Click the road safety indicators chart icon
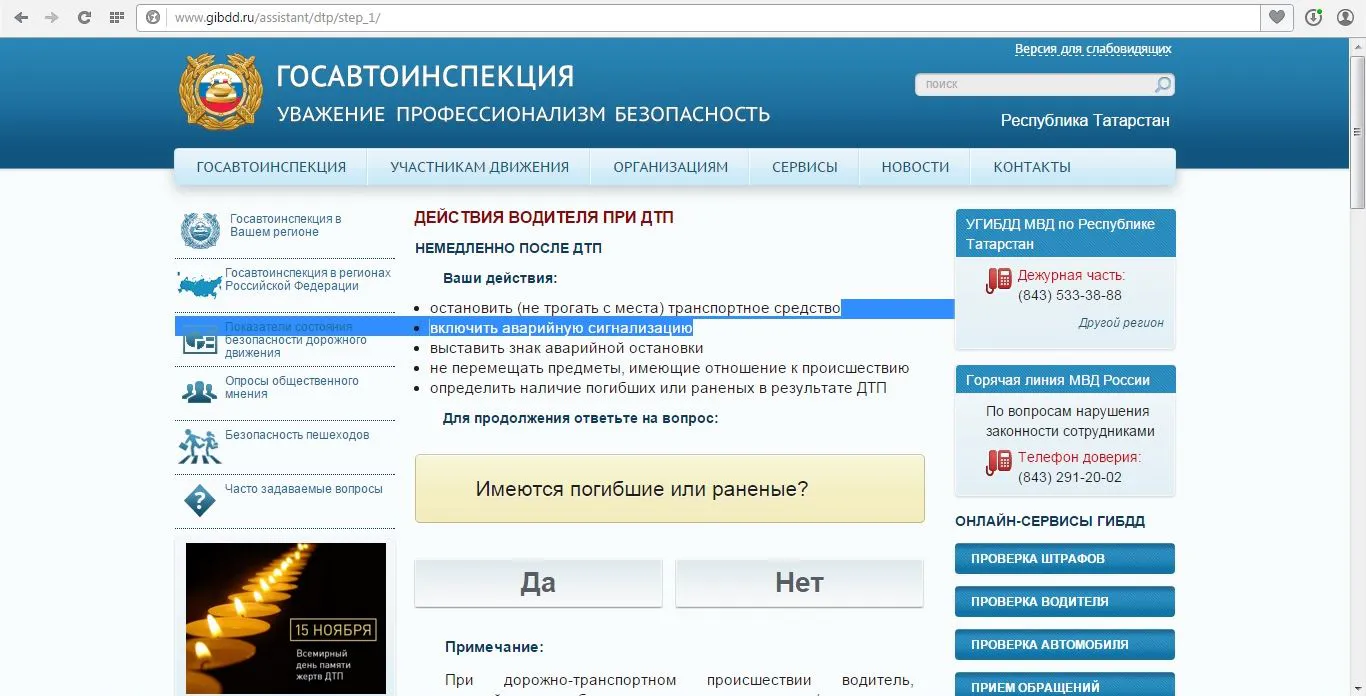The width and height of the screenshot is (1366, 696). pyautogui.click(x=200, y=340)
